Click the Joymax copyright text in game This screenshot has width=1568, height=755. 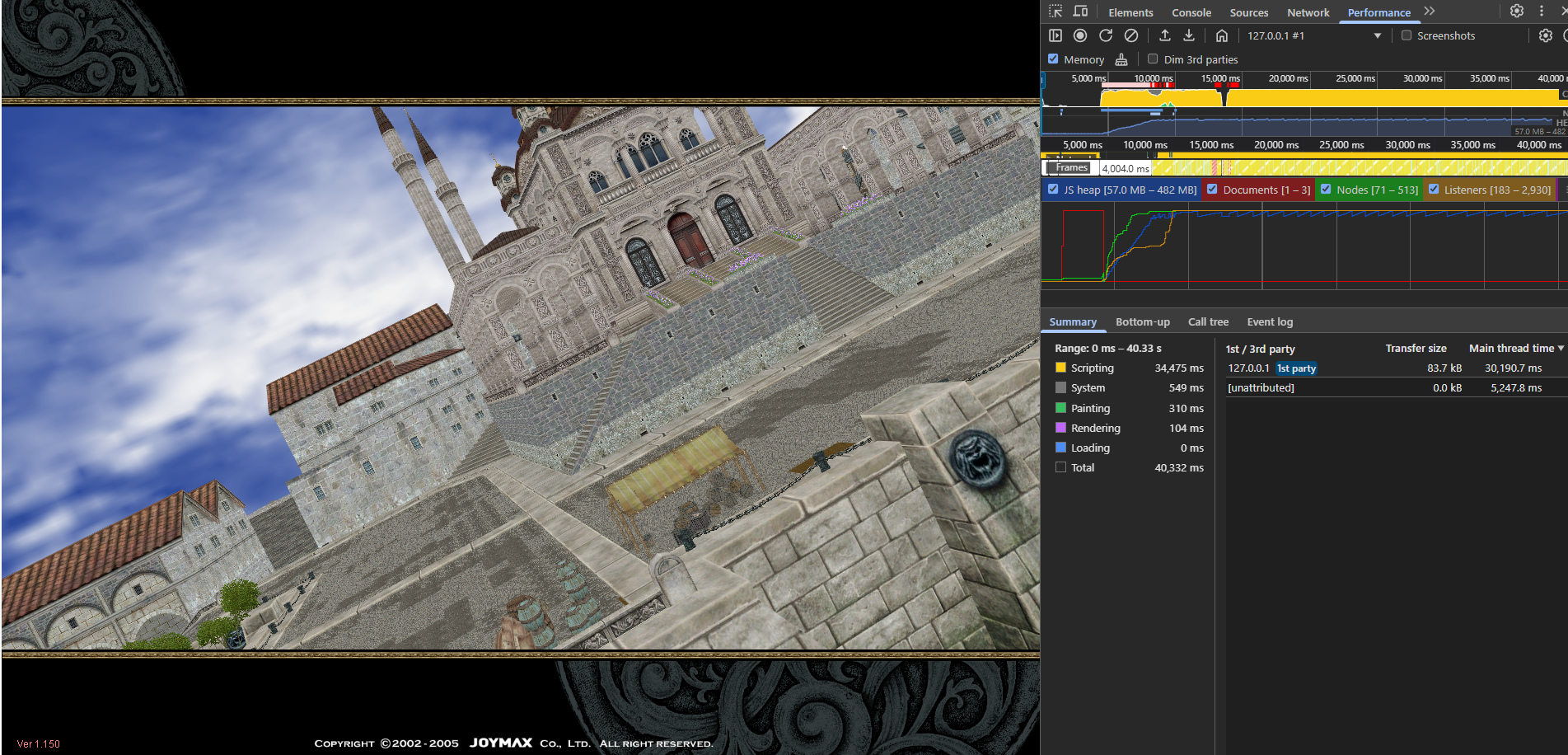point(513,743)
